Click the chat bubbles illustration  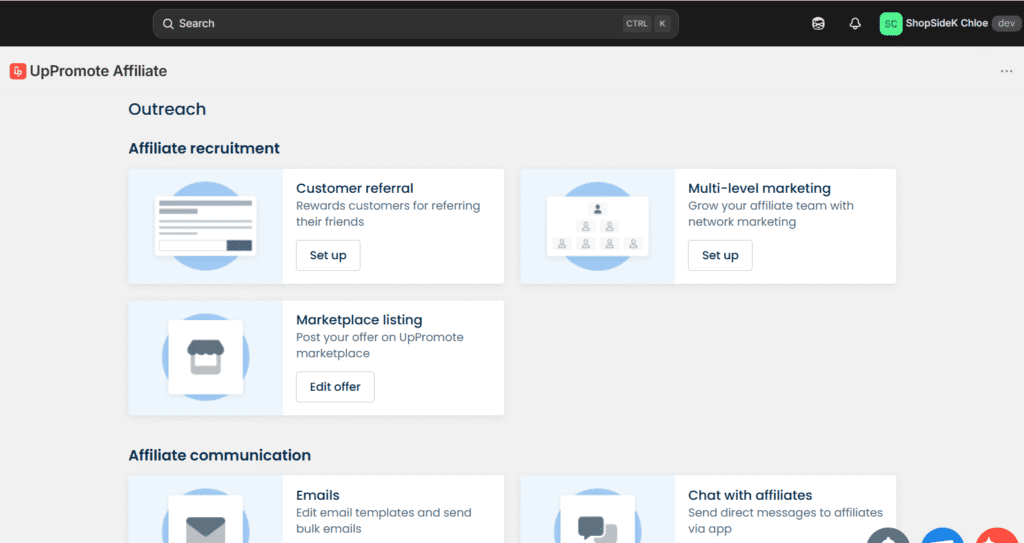(x=598, y=516)
